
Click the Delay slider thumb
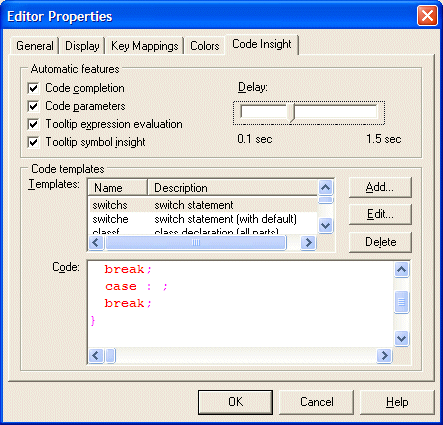291,113
